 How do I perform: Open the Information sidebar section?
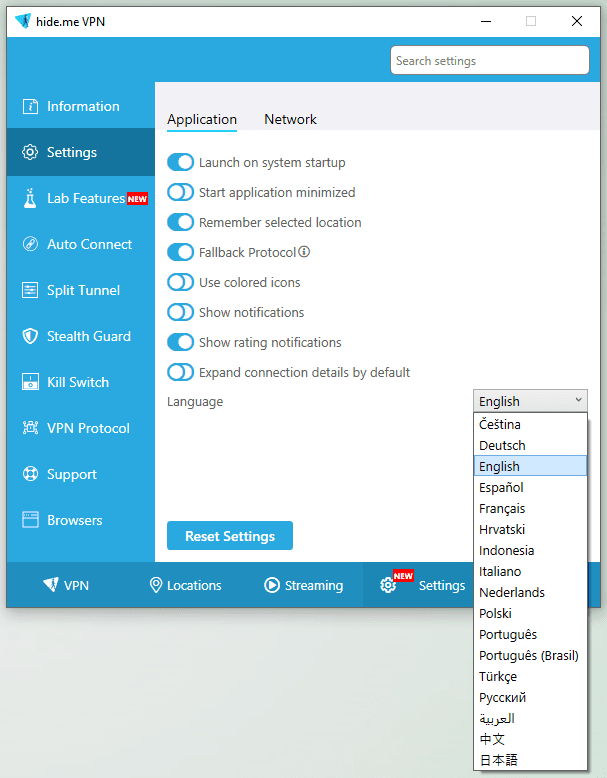[81, 106]
